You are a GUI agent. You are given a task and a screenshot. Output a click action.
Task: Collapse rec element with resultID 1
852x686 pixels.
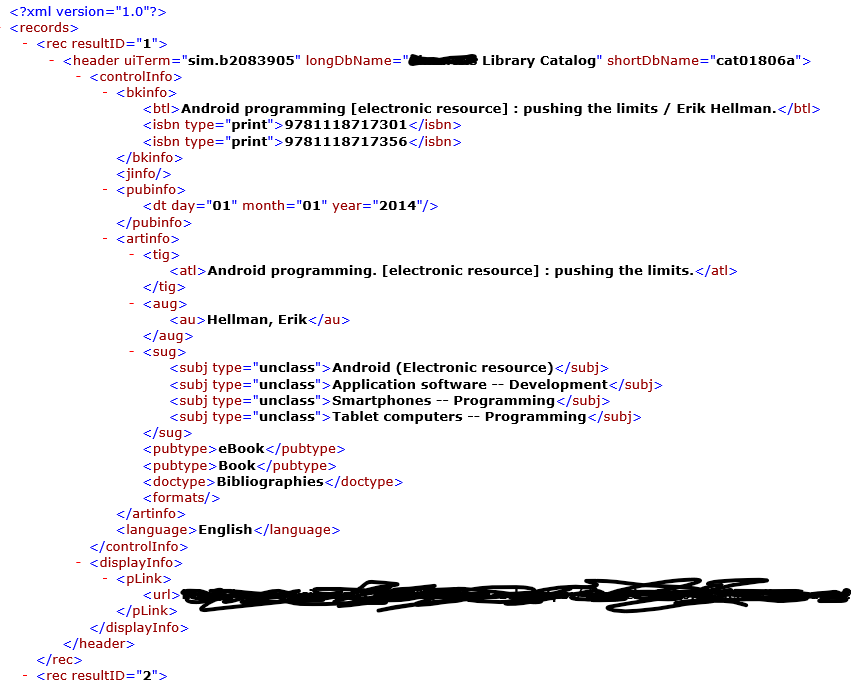[x=24, y=43]
